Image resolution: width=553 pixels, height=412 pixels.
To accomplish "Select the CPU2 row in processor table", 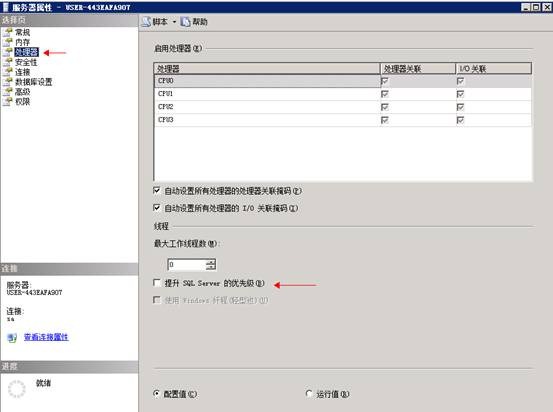I will point(343,107).
